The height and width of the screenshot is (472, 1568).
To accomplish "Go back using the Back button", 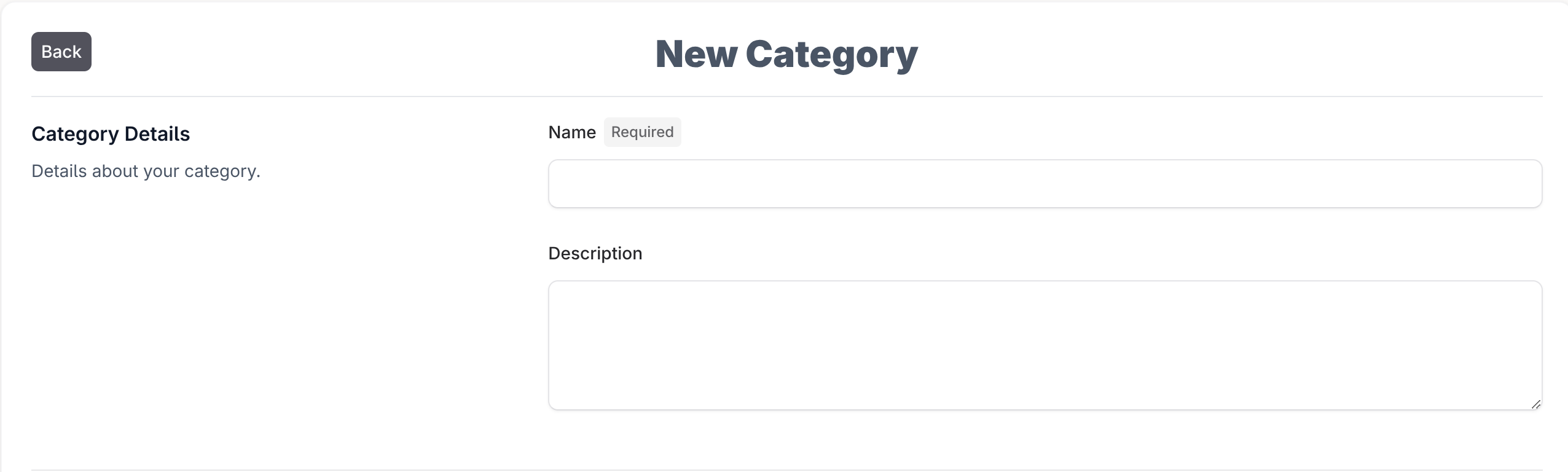I will pos(61,52).
